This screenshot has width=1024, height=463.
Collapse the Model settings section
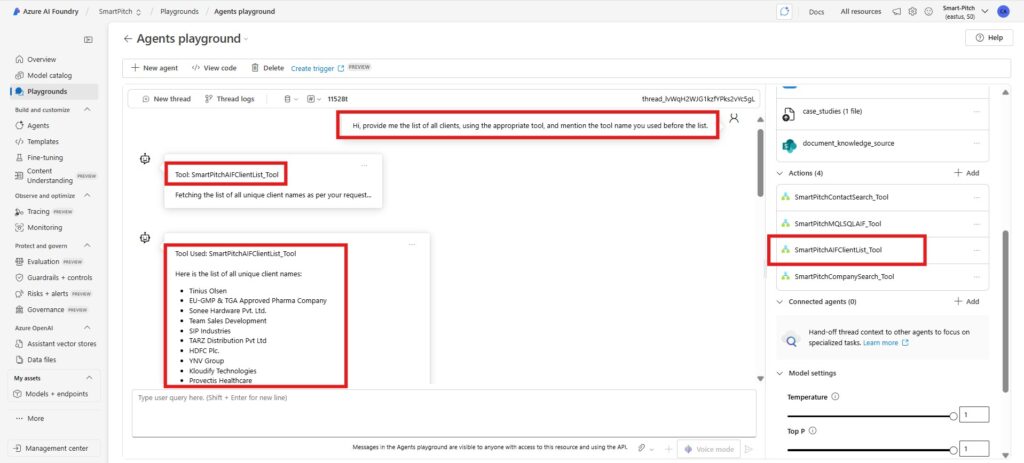click(780, 373)
